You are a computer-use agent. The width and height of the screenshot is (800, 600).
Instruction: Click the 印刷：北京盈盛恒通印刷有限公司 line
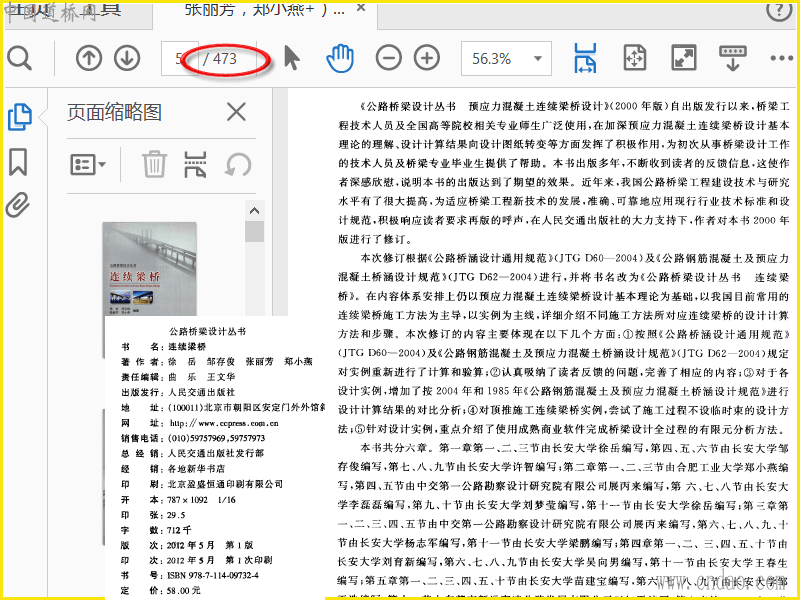(x=202, y=484)
